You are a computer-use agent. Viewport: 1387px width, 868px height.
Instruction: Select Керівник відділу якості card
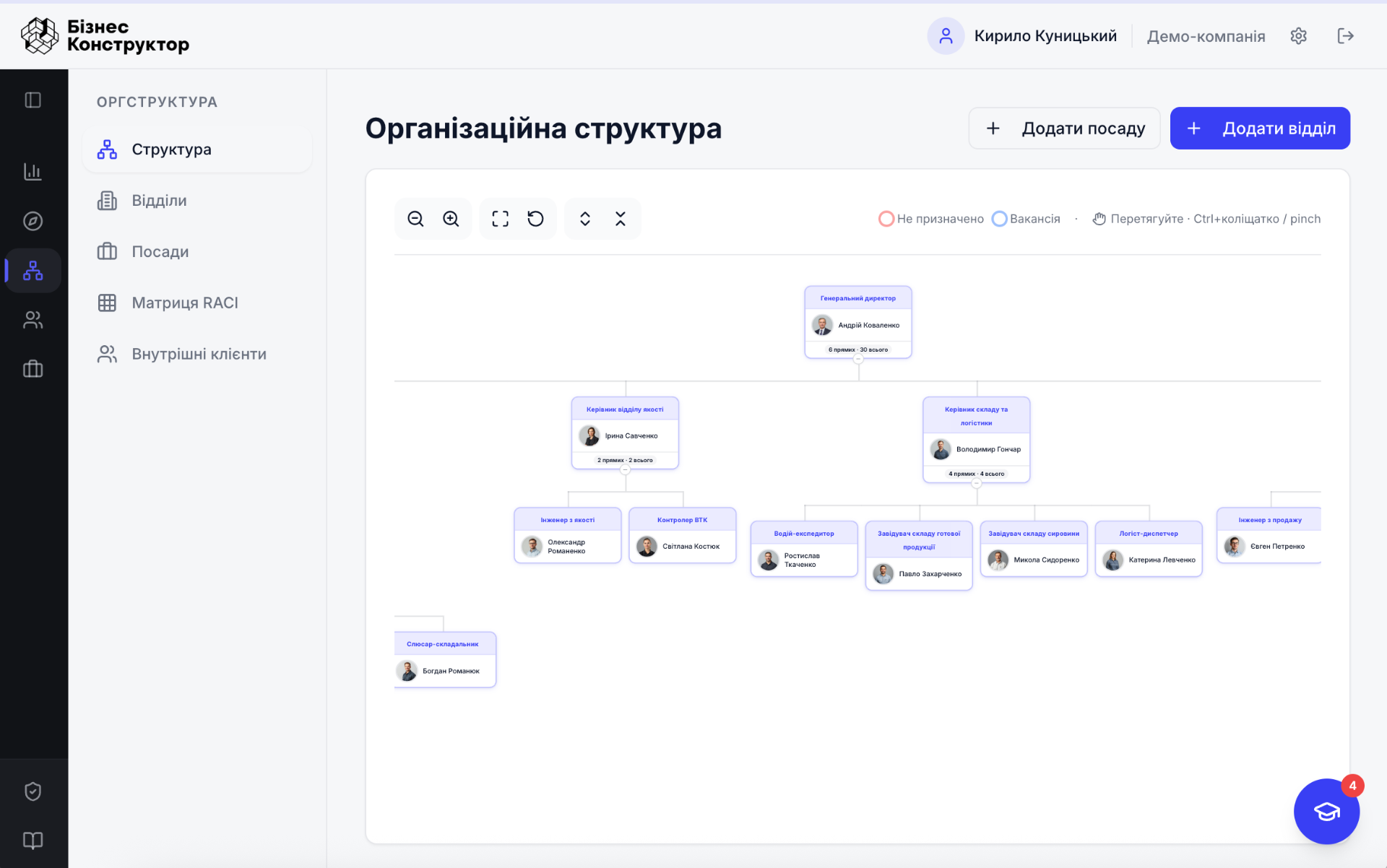(625, 433)
